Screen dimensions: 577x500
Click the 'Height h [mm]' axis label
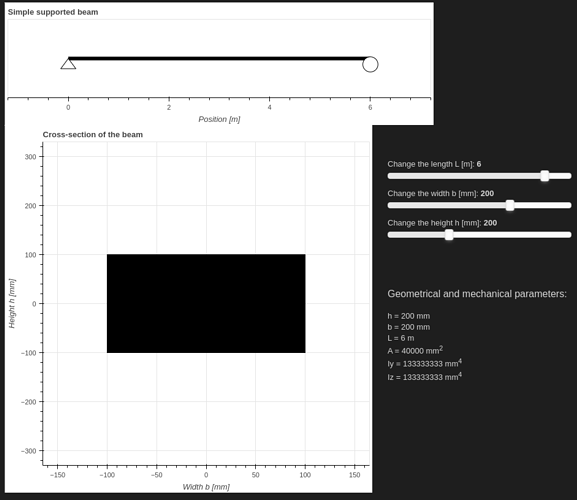coord(12,304)
